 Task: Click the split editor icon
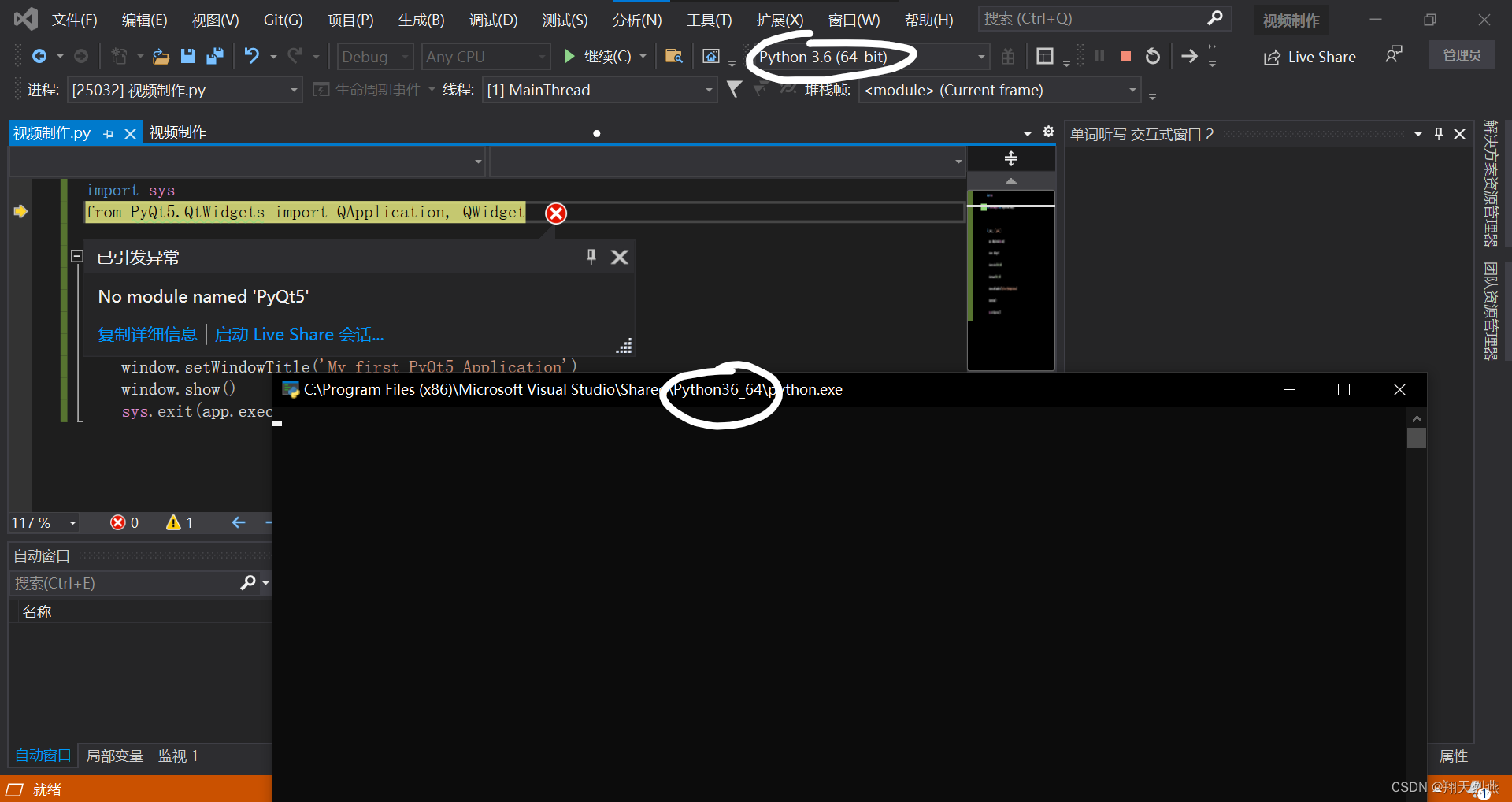[1011, 159]
